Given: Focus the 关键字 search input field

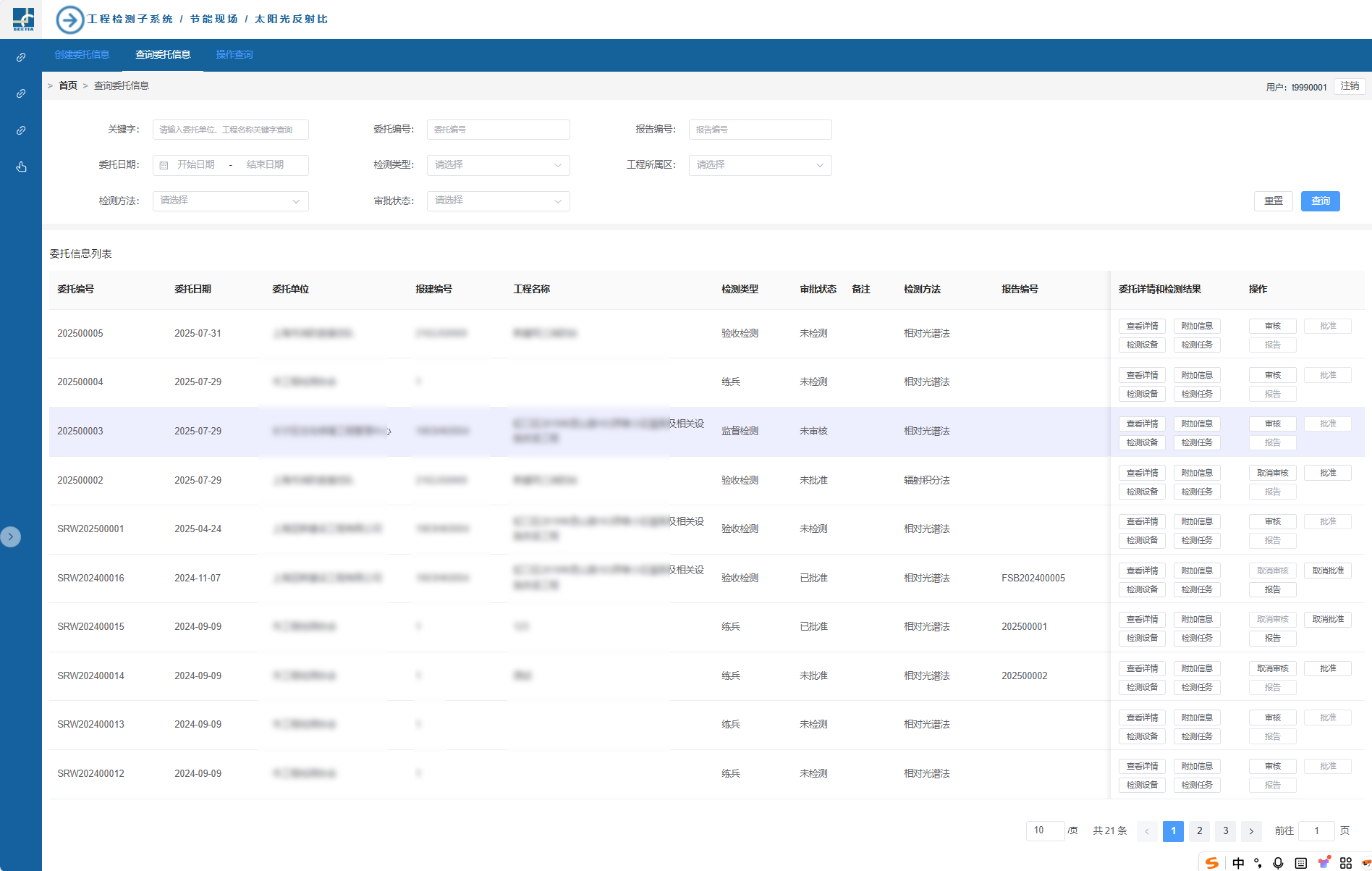Looking at the screenshot, I should [x=230, y=130].
